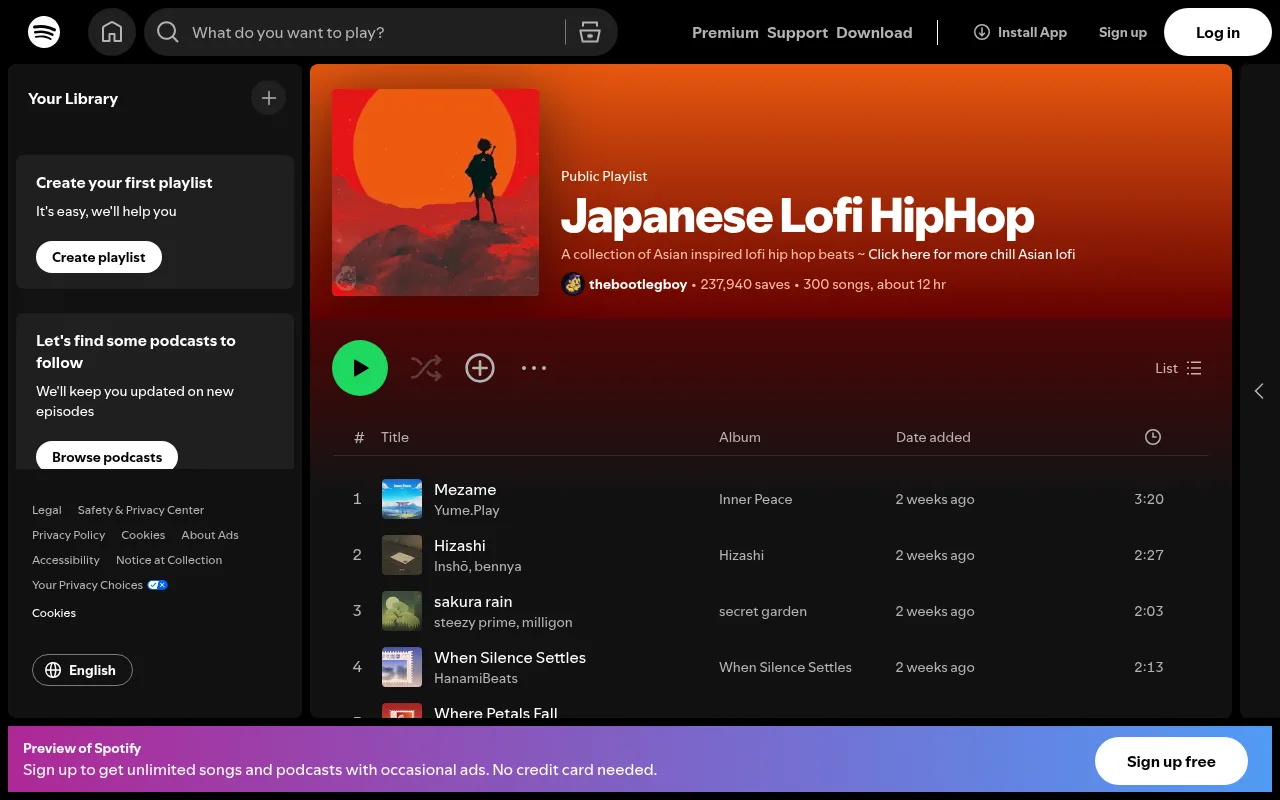Open artist steezy prime

pyautogui.click(x=475, y=622)
